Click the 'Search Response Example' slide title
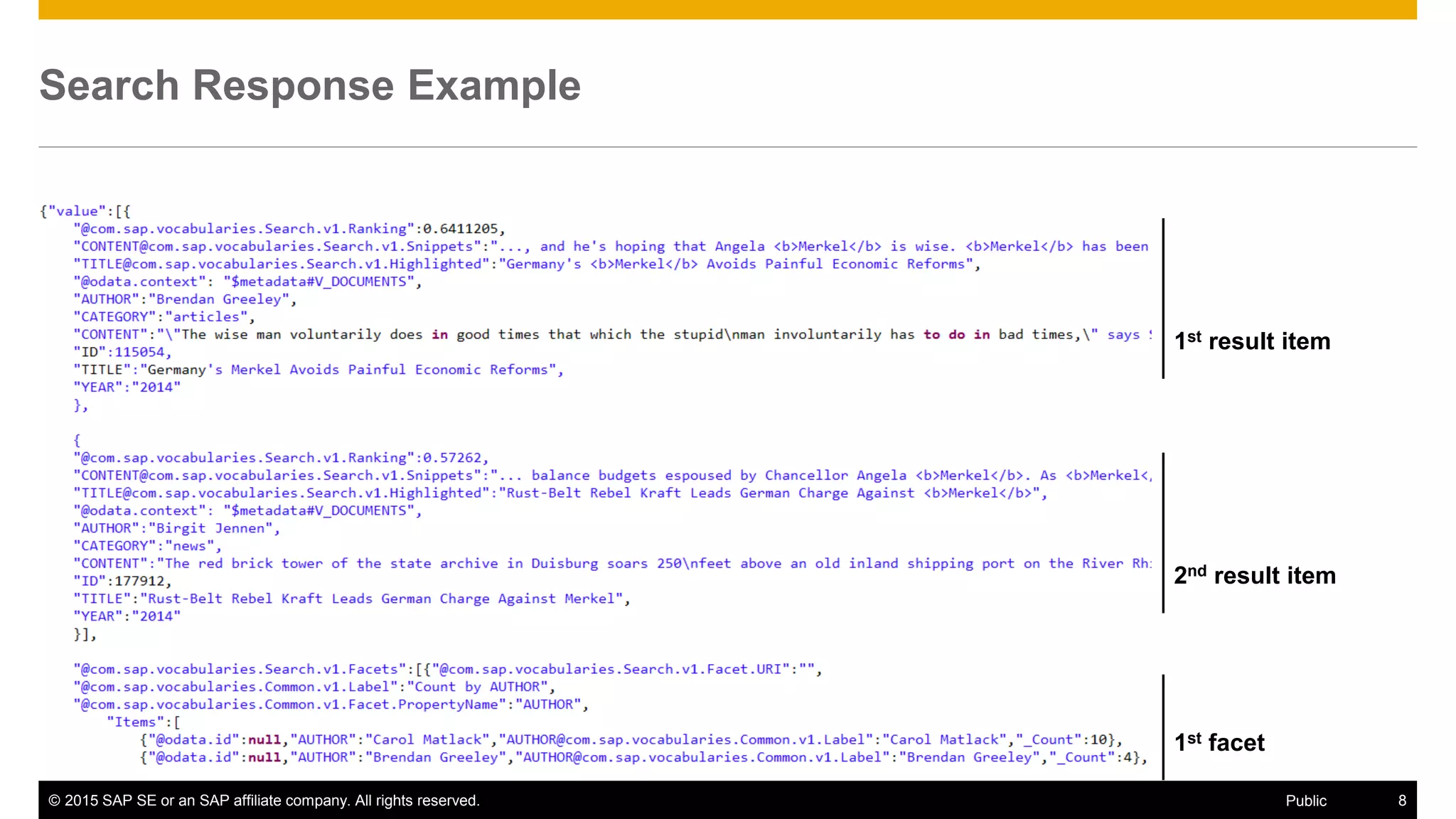Screen dimensions: 1456x819 [x=310, y=85]
